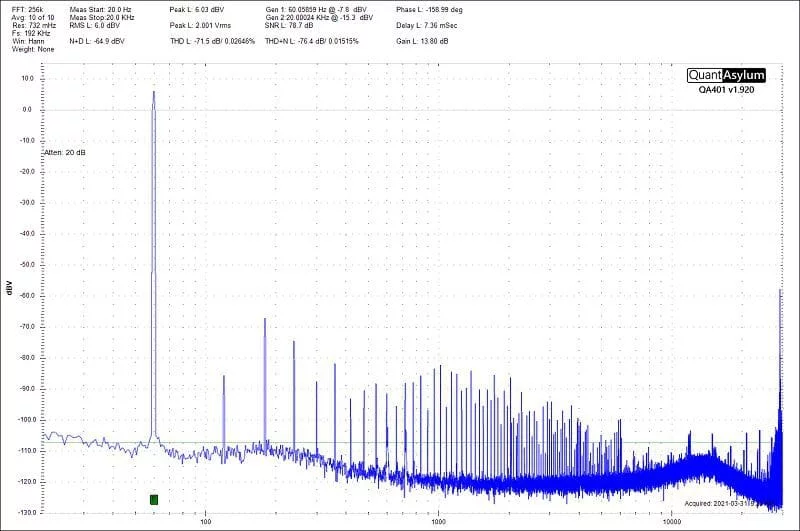The image size is (800, 531).
Task: Click the '-20.0' y-axis label
Action: (26, 172)
